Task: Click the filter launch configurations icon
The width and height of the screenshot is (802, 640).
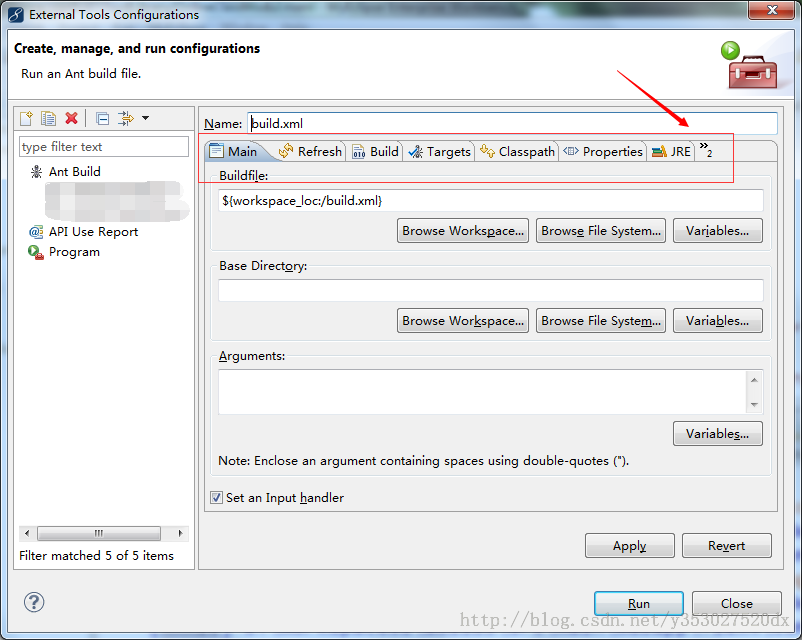Action: (125, 118)
